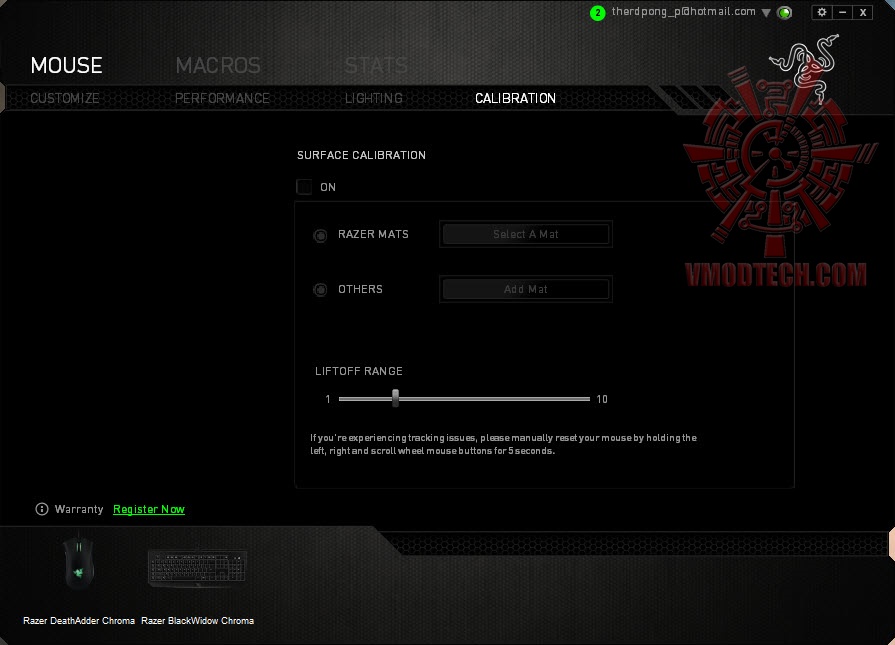895x645 pixels.
Task: Open the settings gear icon
Action: [x=821, y=12]
